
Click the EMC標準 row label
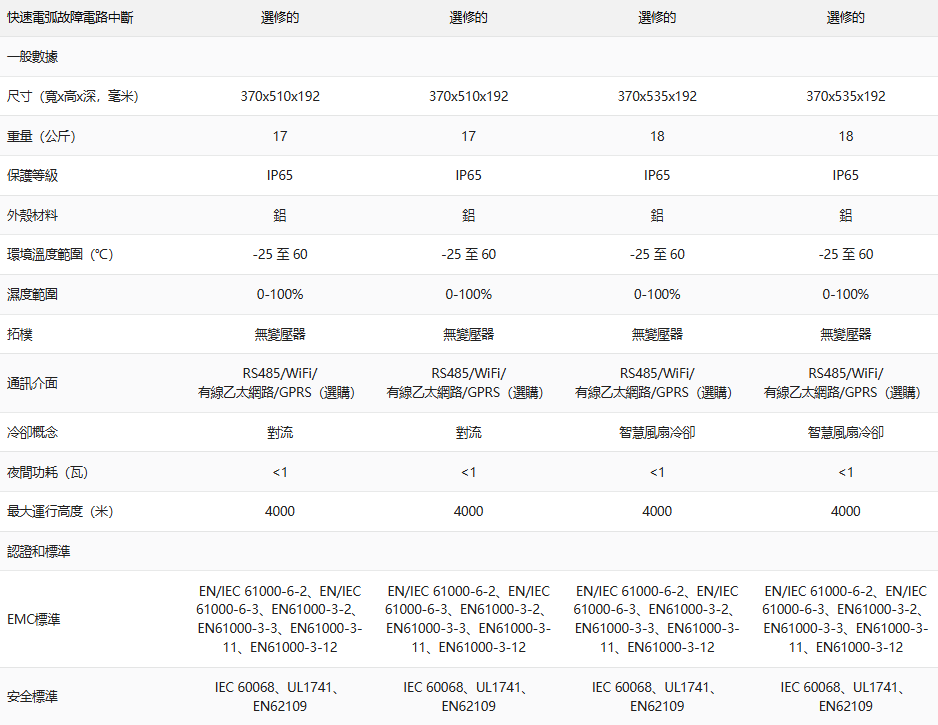pyautogui.click(x=34, y=620)
